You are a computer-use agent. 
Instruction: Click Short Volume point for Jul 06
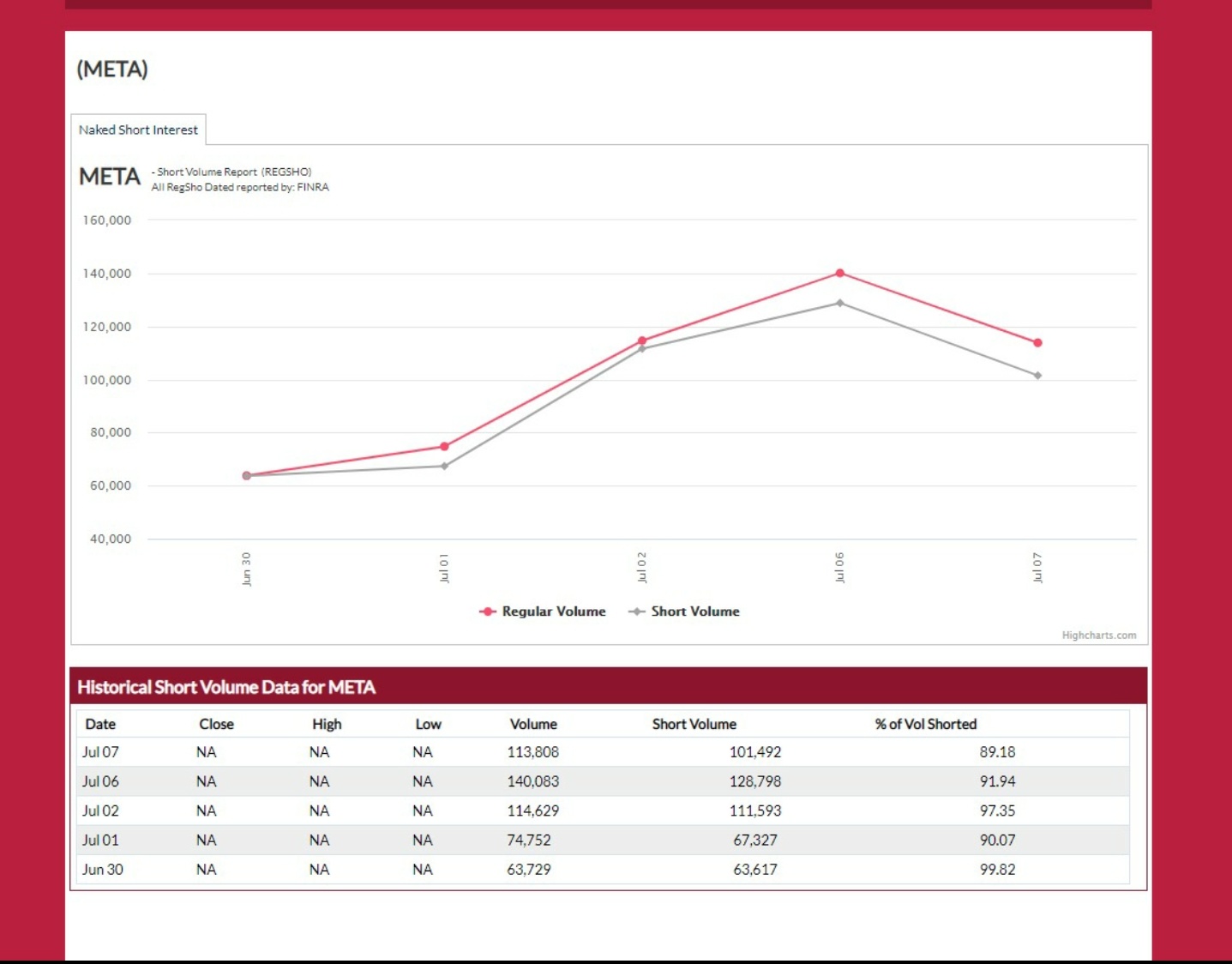839,303
